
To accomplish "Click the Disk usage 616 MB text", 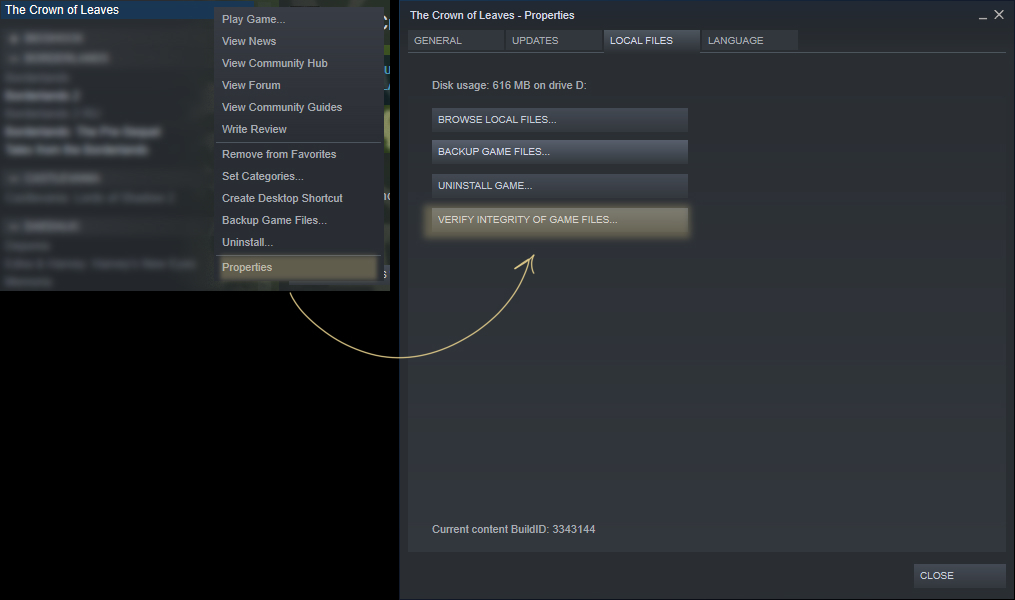I will (x=509, y=85).
